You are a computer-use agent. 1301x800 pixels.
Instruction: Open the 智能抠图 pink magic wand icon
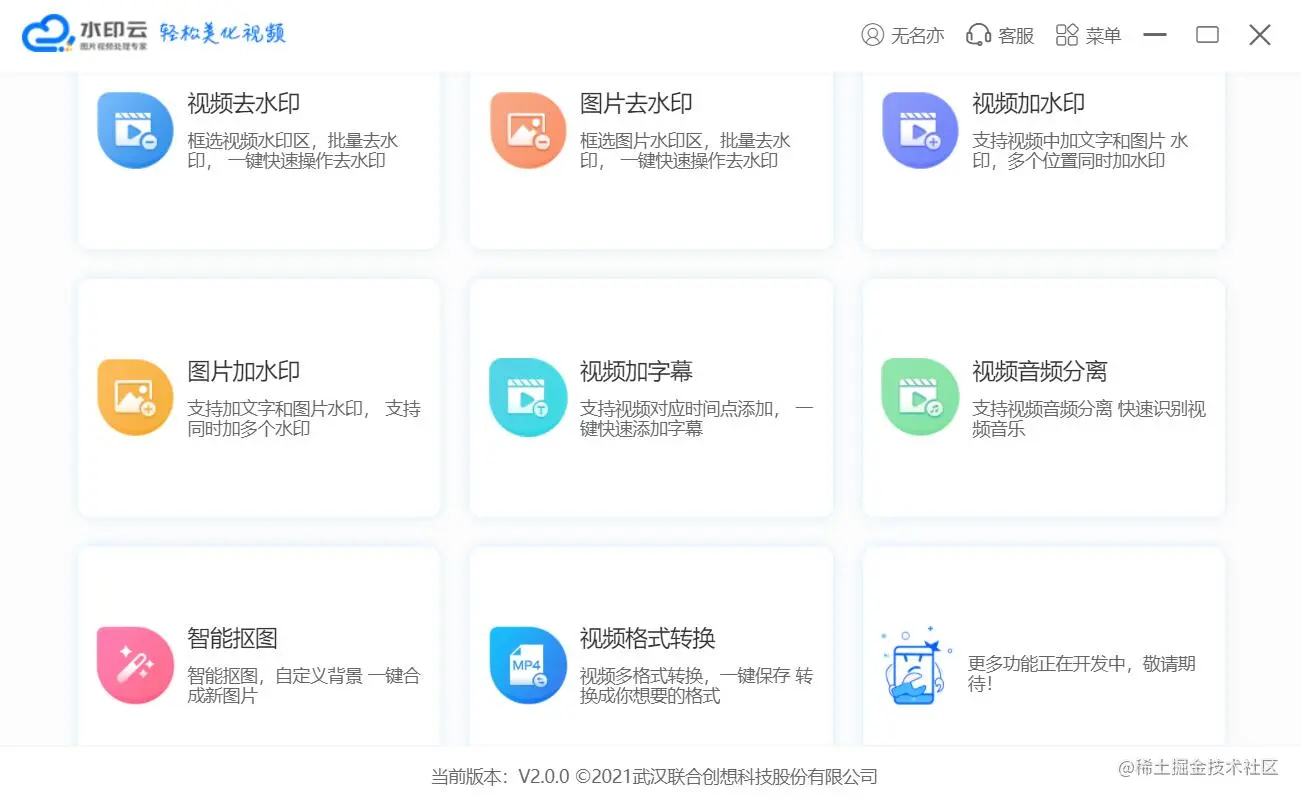click(x=135, y=665)
